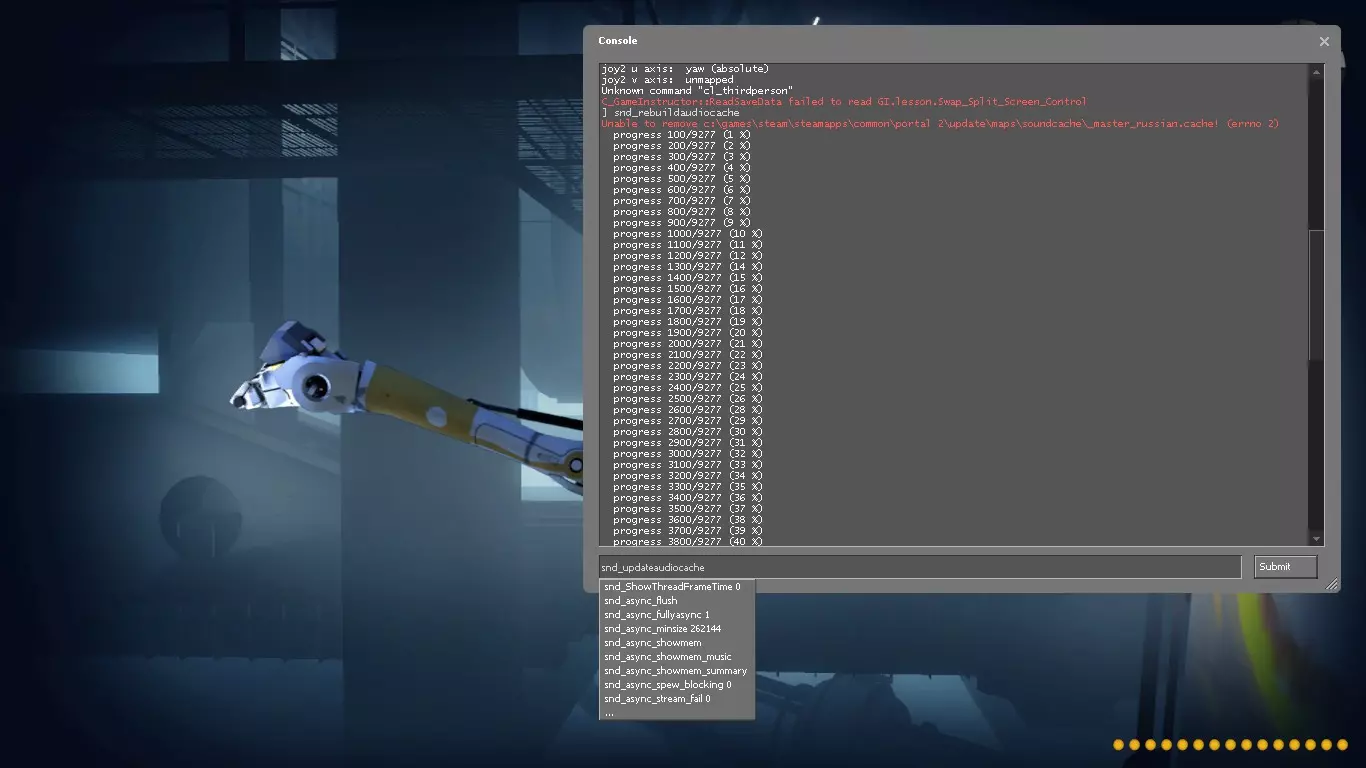The image size is (1366, 768).
Task: Choose snd_async_spew_blocking 0 suggestion
Action: click(668, 685)
